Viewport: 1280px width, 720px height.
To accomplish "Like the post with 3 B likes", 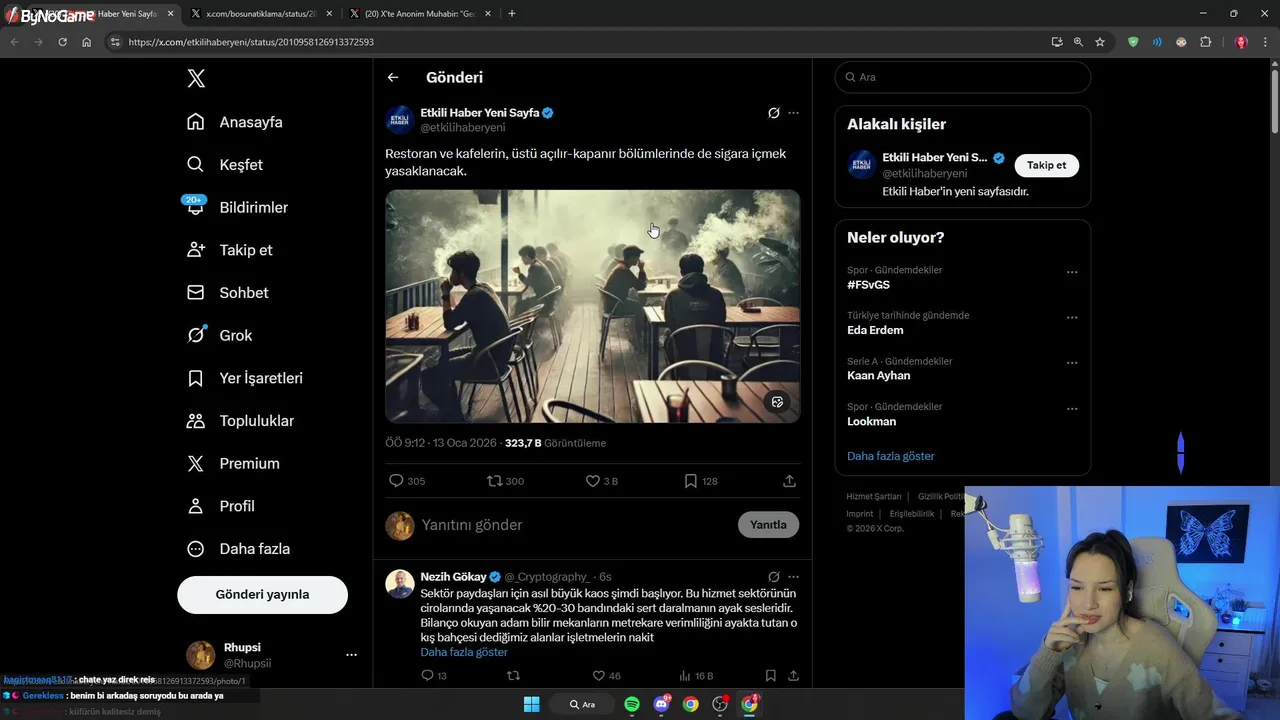I will [x=602, y=481].
